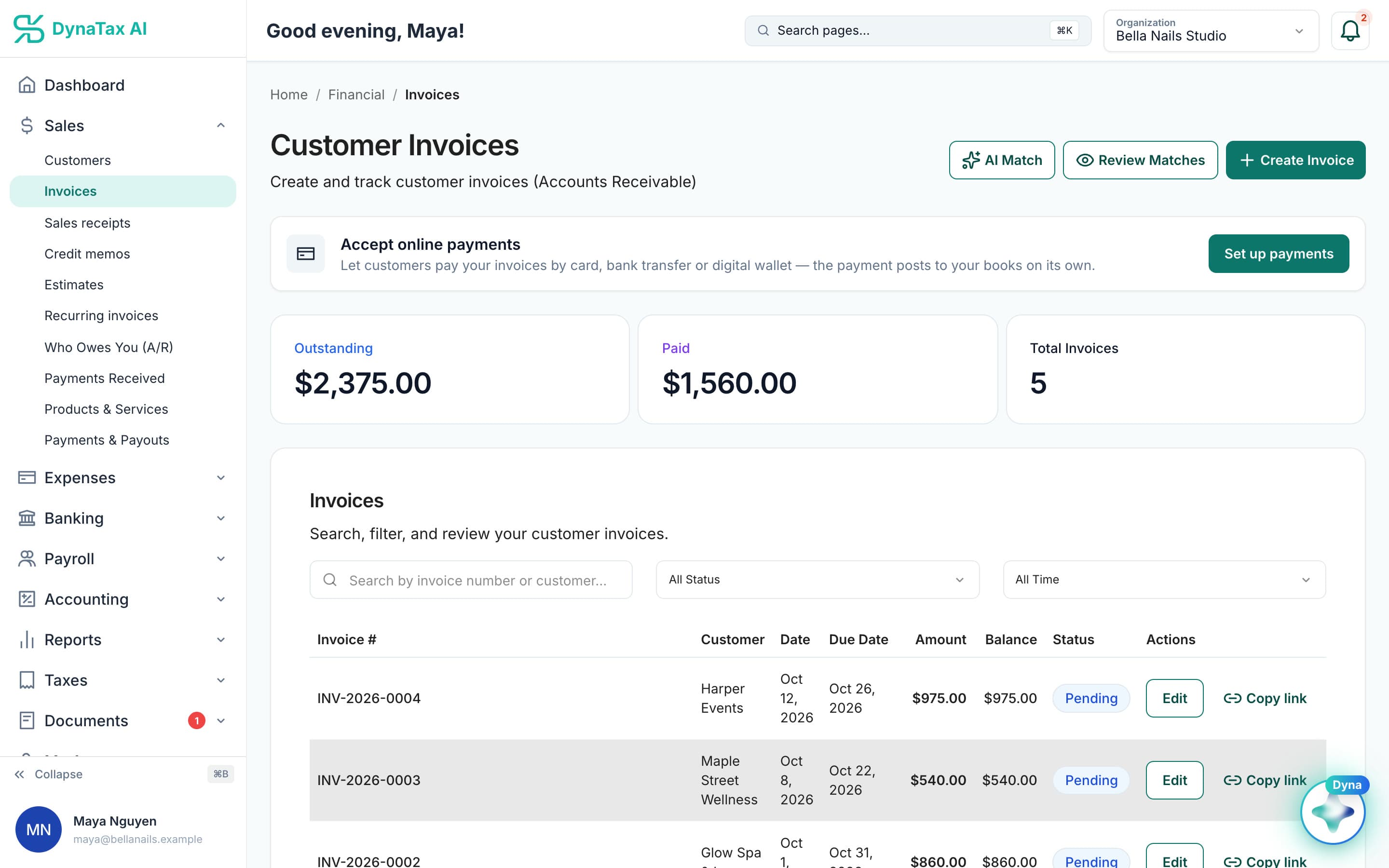The image size is (1389, 868).
Task: Click the Taxes bookmark icon
Action: pyautogui.click(x=27, y=680)
